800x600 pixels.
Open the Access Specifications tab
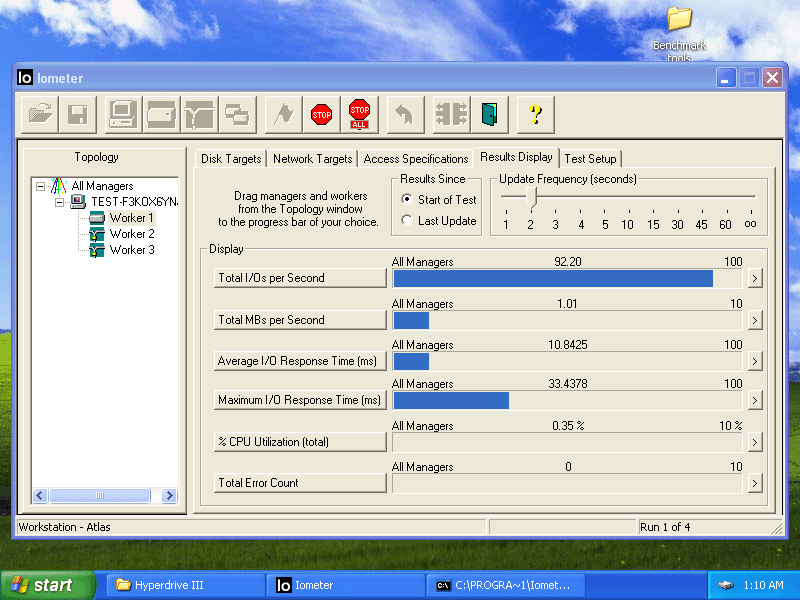coord(416,159)
